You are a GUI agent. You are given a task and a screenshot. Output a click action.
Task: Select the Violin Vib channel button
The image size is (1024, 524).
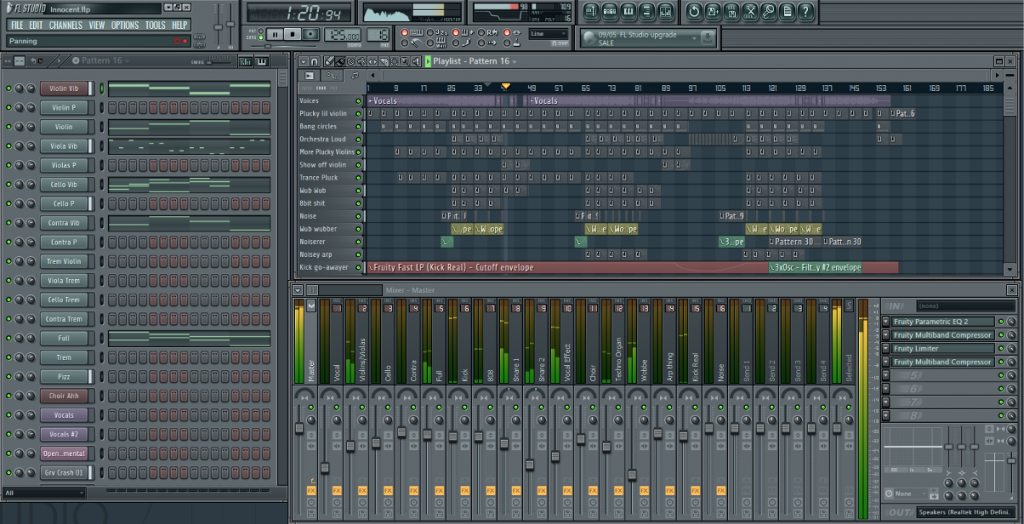(63, 88)
